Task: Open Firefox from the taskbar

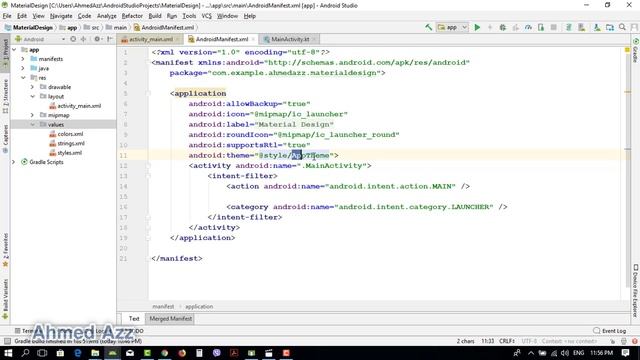Action: (x=182, y=353)
